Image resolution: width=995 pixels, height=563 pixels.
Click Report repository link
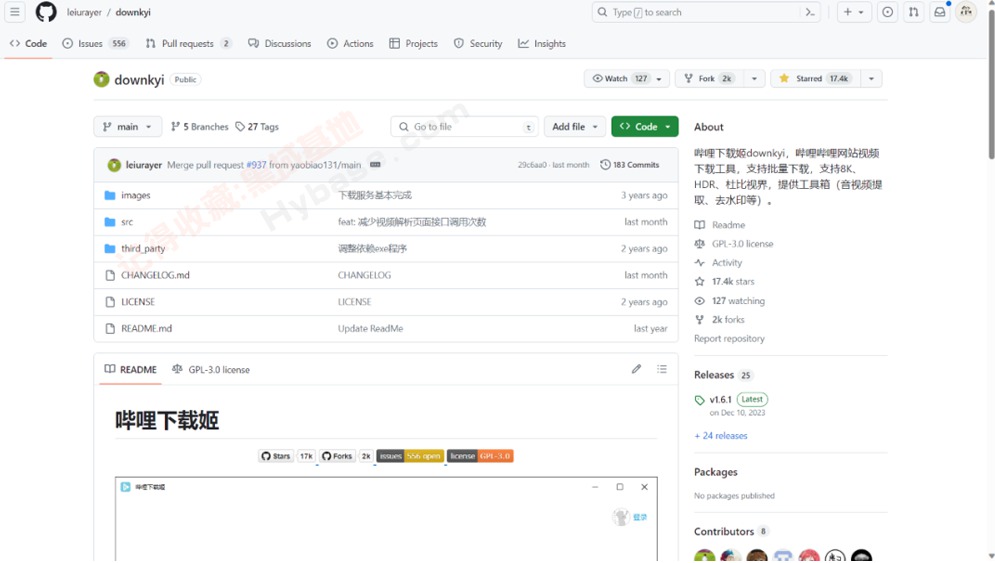click(x=729, y=339)
